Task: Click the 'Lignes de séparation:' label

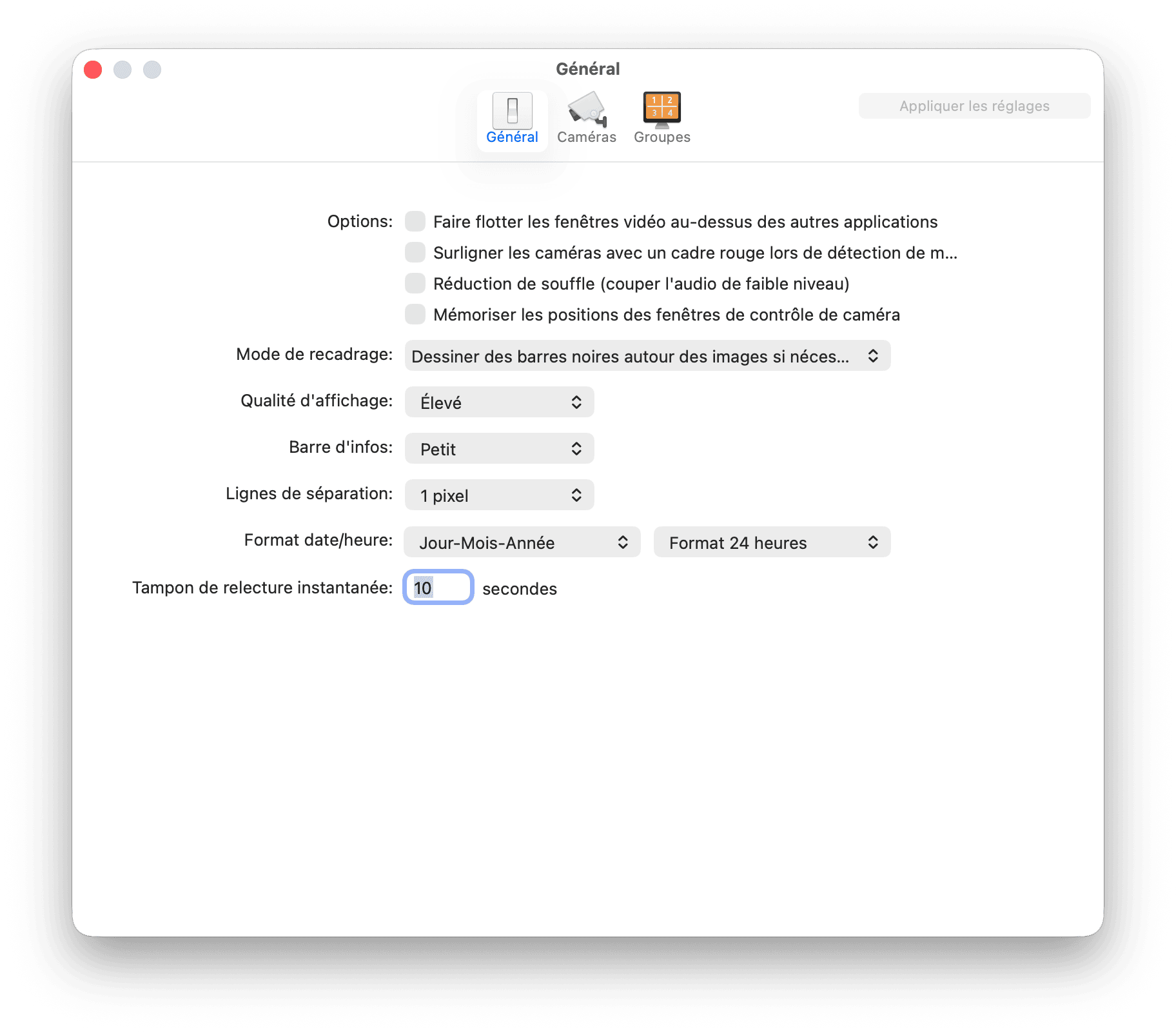Action: [309, 493]
